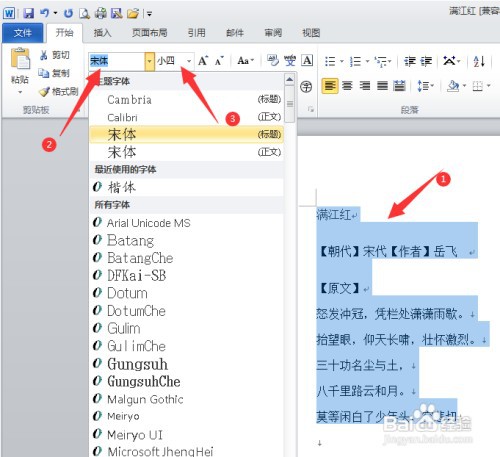Click the Enclose Characters 字 icon

(306, 87)
